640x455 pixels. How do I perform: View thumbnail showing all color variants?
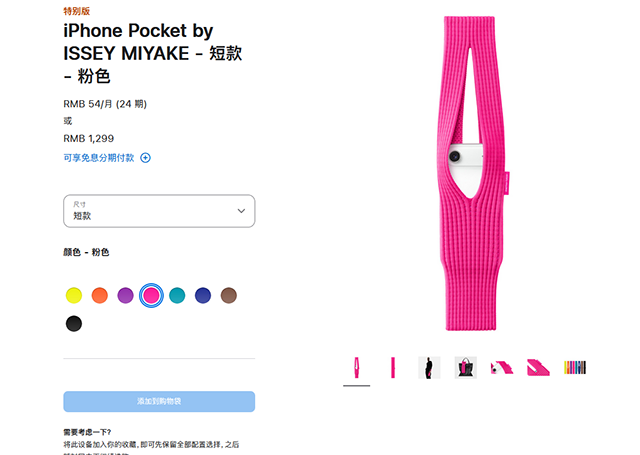575,368
